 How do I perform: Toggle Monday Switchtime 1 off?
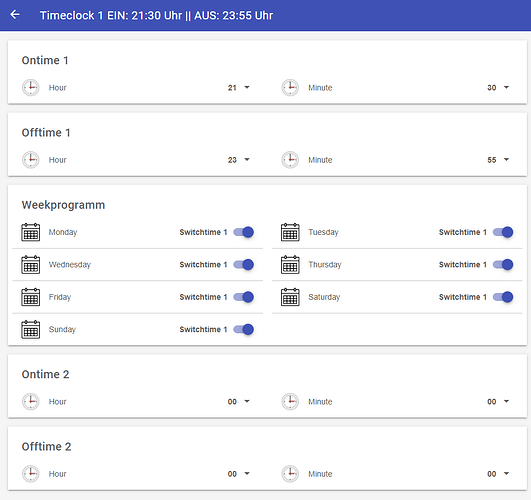point(244,232)
